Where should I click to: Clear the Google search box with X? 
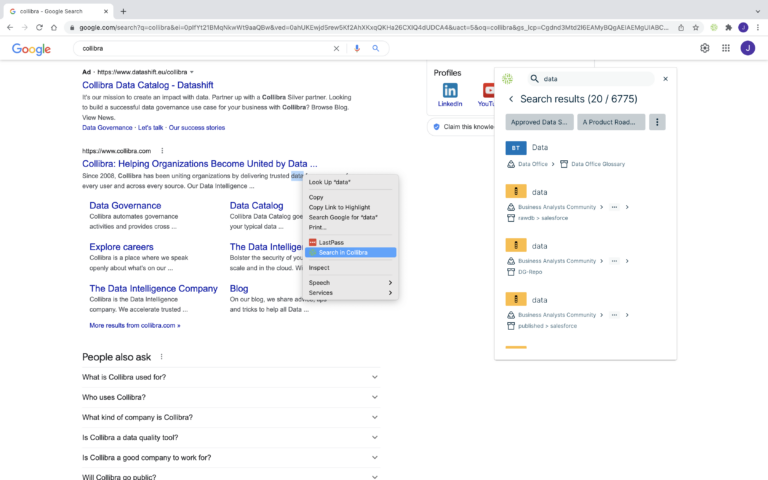click(x=336, y=48)
